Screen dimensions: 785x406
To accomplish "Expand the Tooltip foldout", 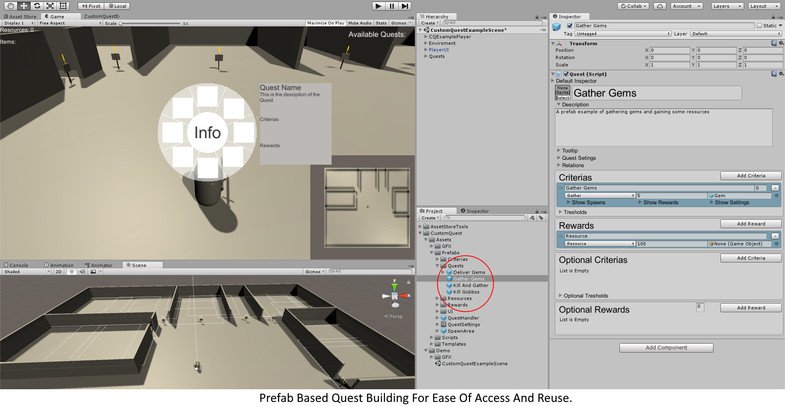I will (x=567, y=151).
